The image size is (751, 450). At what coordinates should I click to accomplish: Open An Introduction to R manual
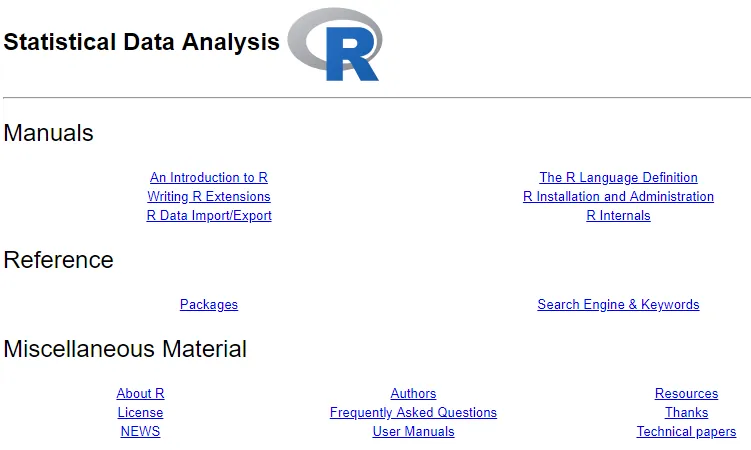tap(209, 178)
